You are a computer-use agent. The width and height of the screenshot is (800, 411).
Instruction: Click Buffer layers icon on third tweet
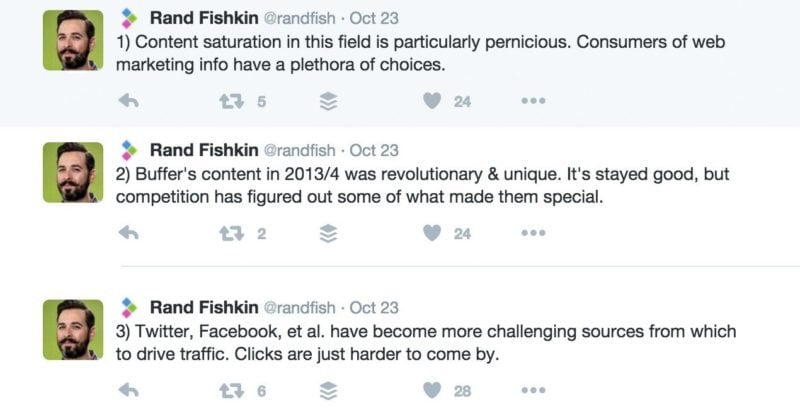coord(329,391)
